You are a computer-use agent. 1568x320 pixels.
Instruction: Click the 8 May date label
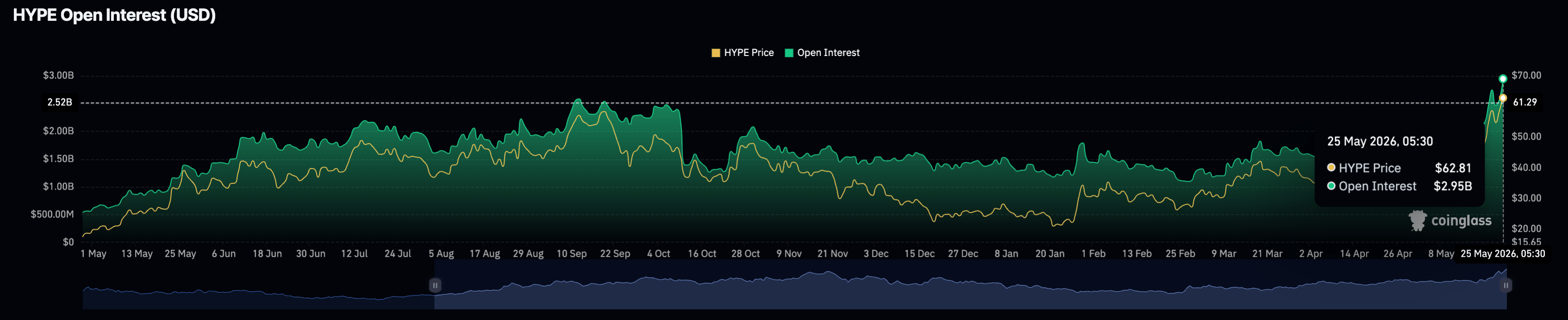1441,254
